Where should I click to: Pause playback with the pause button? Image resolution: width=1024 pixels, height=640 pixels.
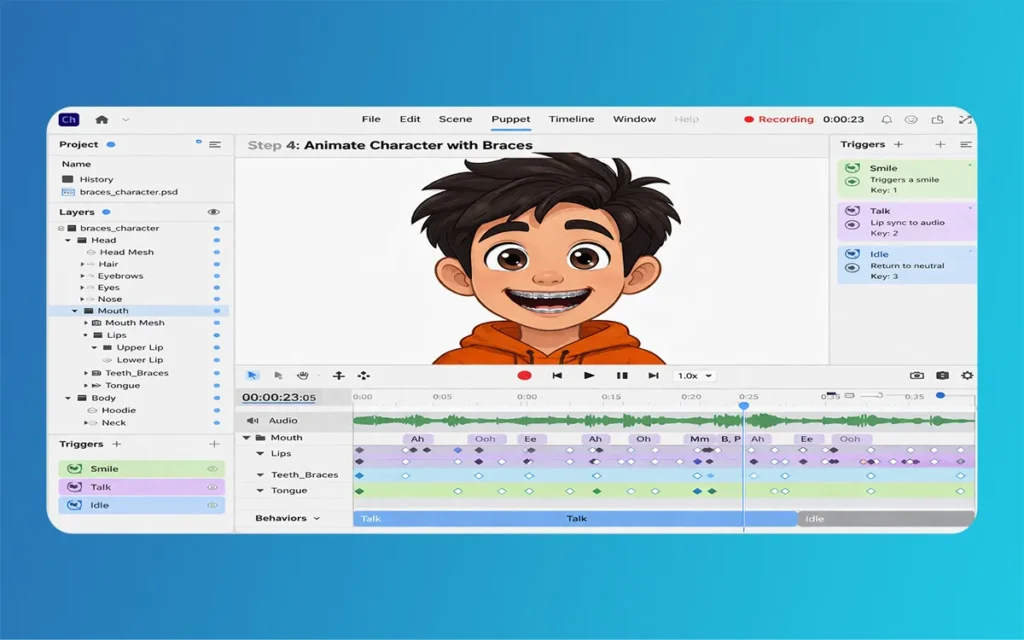pos(621,376)
